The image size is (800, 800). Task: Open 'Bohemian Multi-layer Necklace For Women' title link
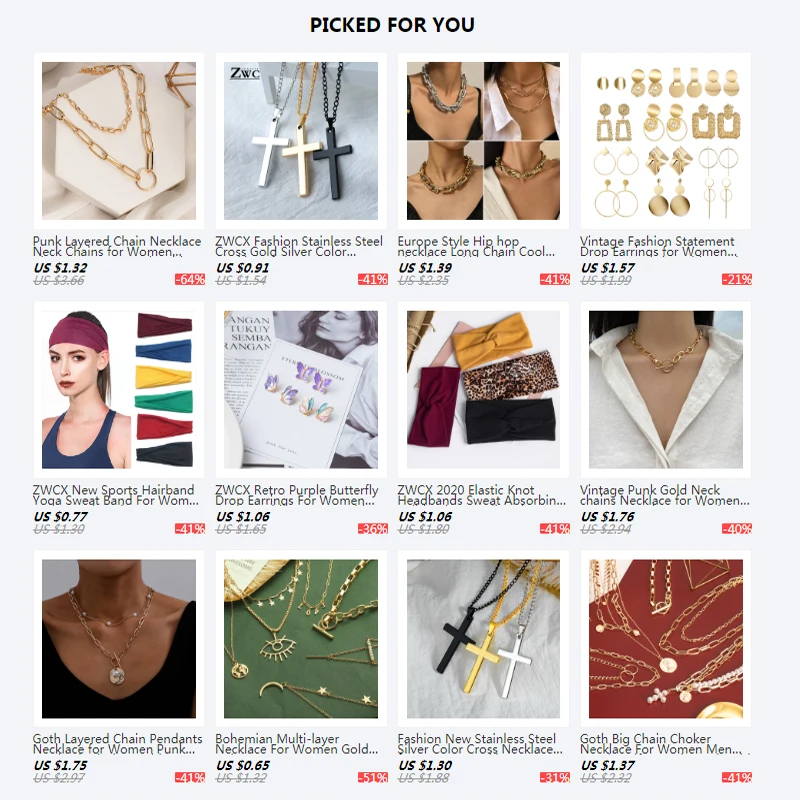296,744
